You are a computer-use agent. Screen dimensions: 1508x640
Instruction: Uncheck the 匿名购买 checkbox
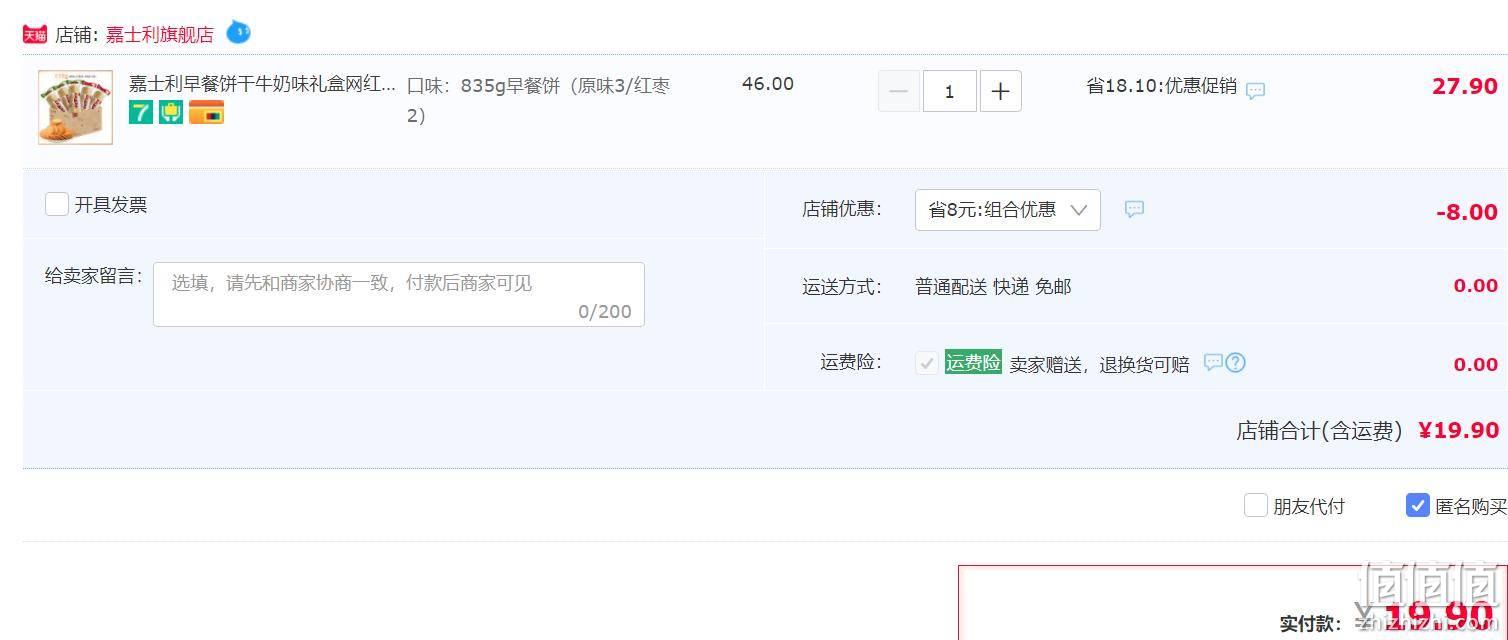[1417, 505]
